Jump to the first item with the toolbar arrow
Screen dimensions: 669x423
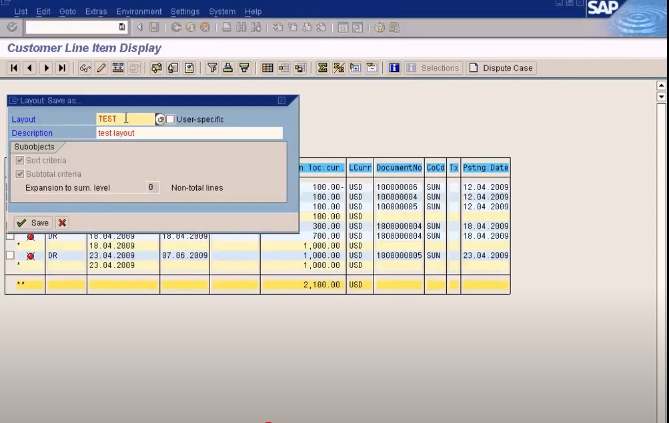pyautogui.click(x=14, y=68)
